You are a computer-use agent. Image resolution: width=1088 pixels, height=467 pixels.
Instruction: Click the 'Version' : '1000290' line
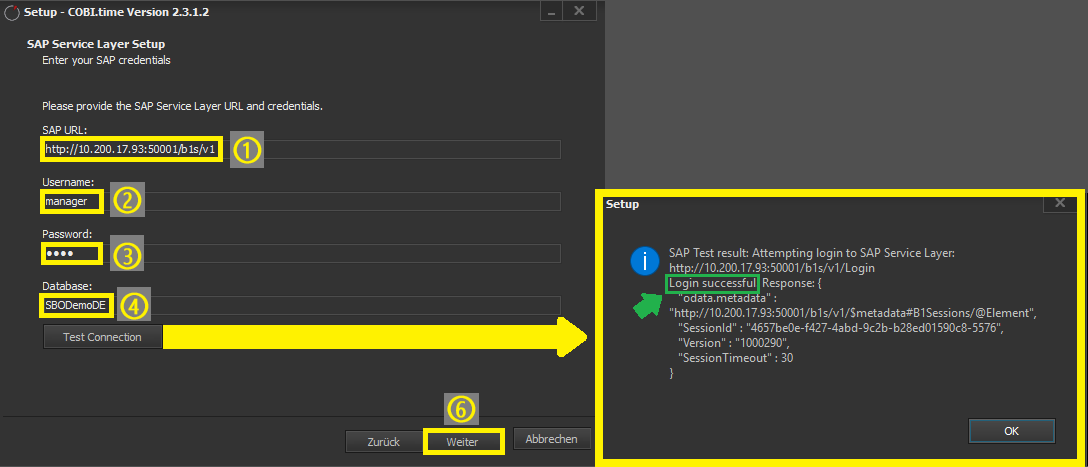tap(733, 343)
